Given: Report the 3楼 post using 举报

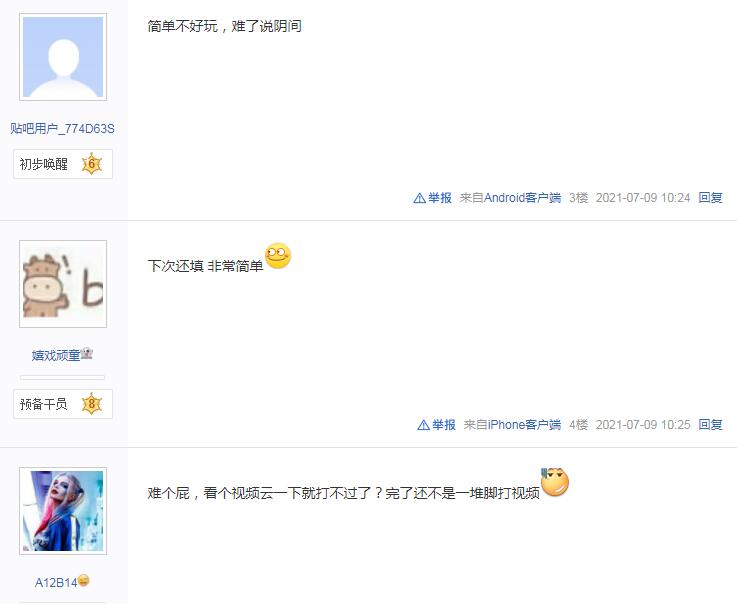Looking at the screenshot, I should (439, 198).
